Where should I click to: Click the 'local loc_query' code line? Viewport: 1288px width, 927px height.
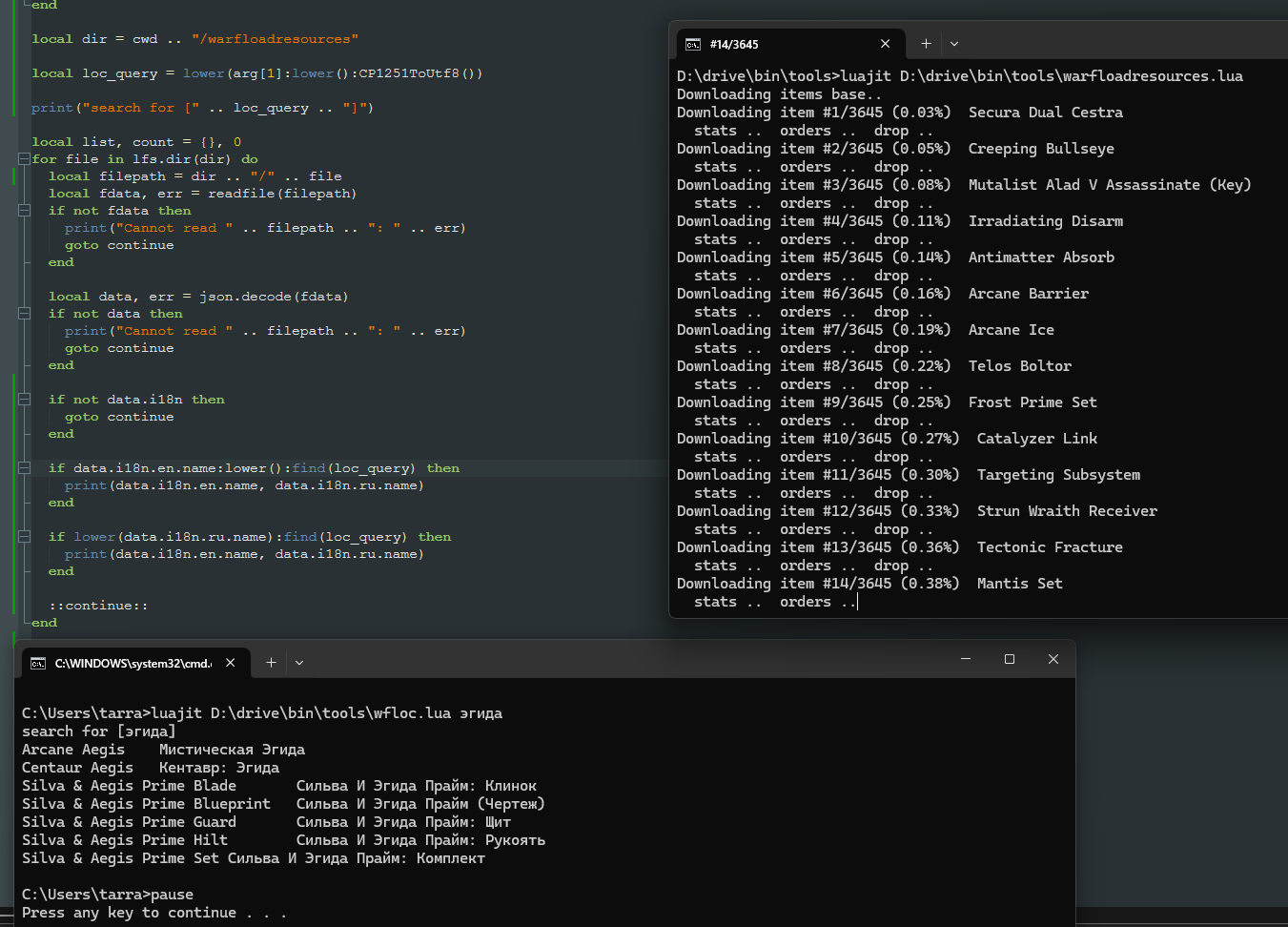257,73
